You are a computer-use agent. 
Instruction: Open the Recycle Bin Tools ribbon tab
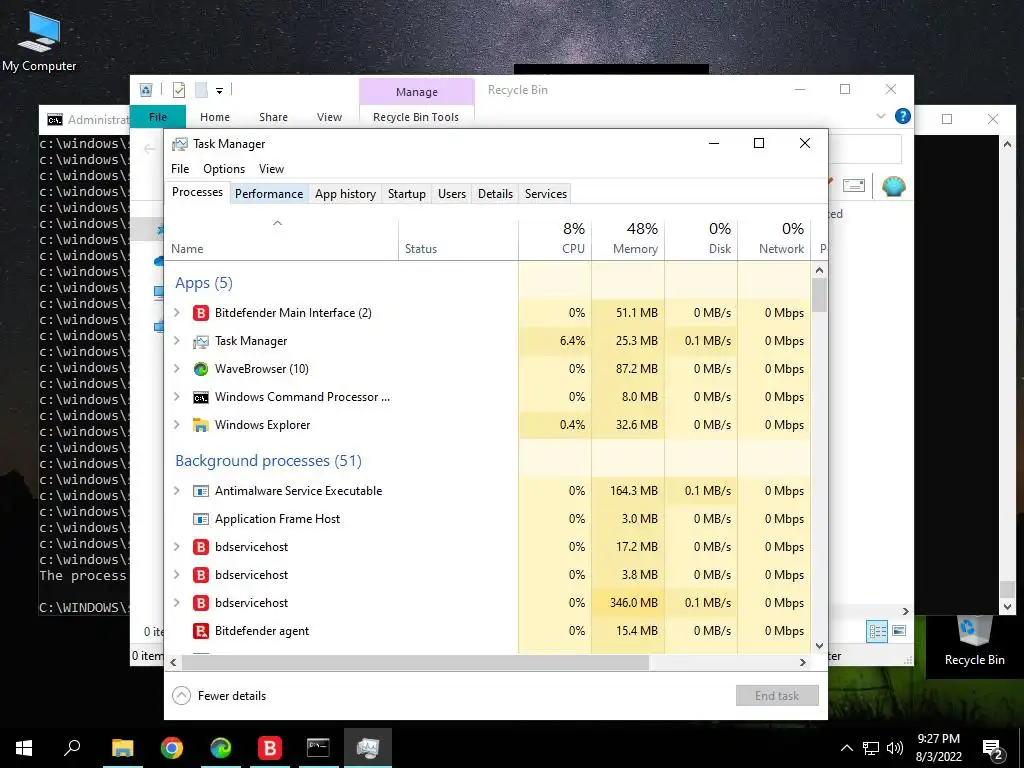click(x=416, y=118)
